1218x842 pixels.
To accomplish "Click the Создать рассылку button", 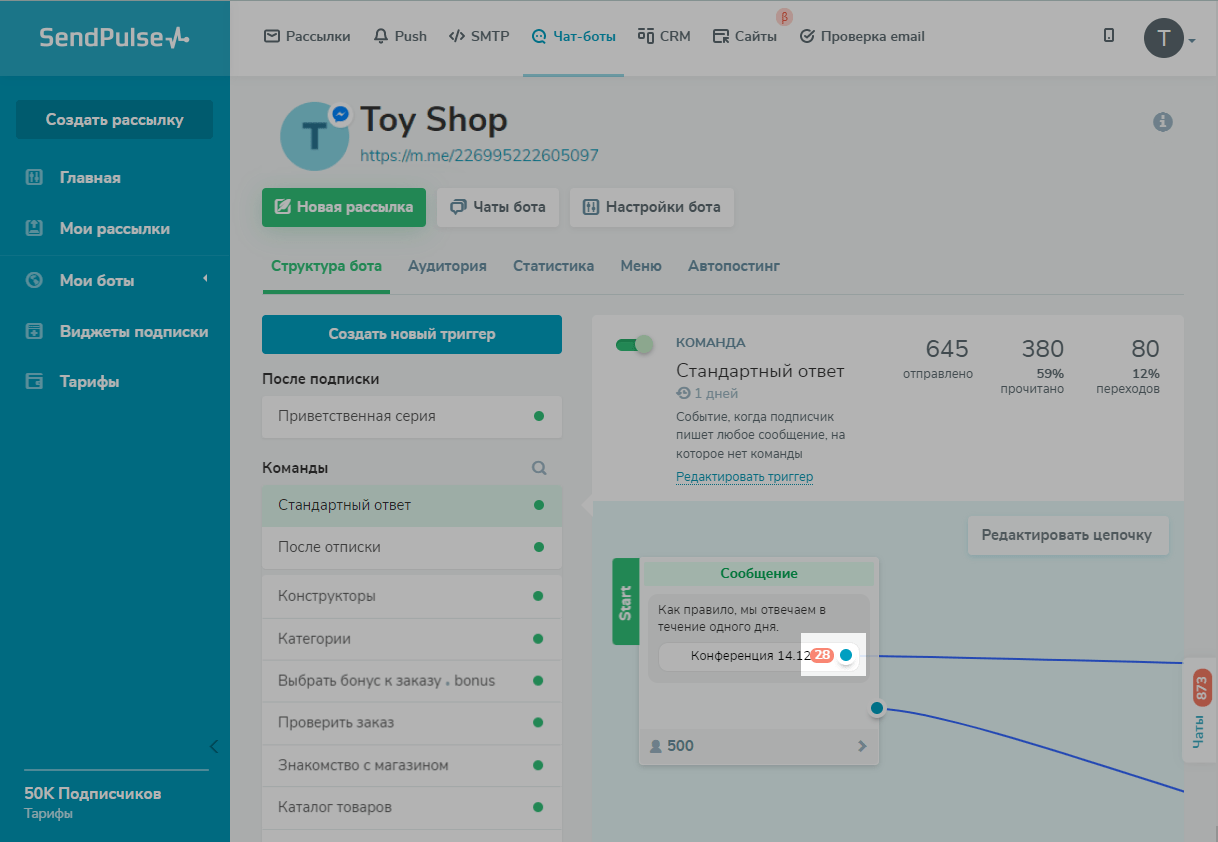I will click(x=114, y=119).
